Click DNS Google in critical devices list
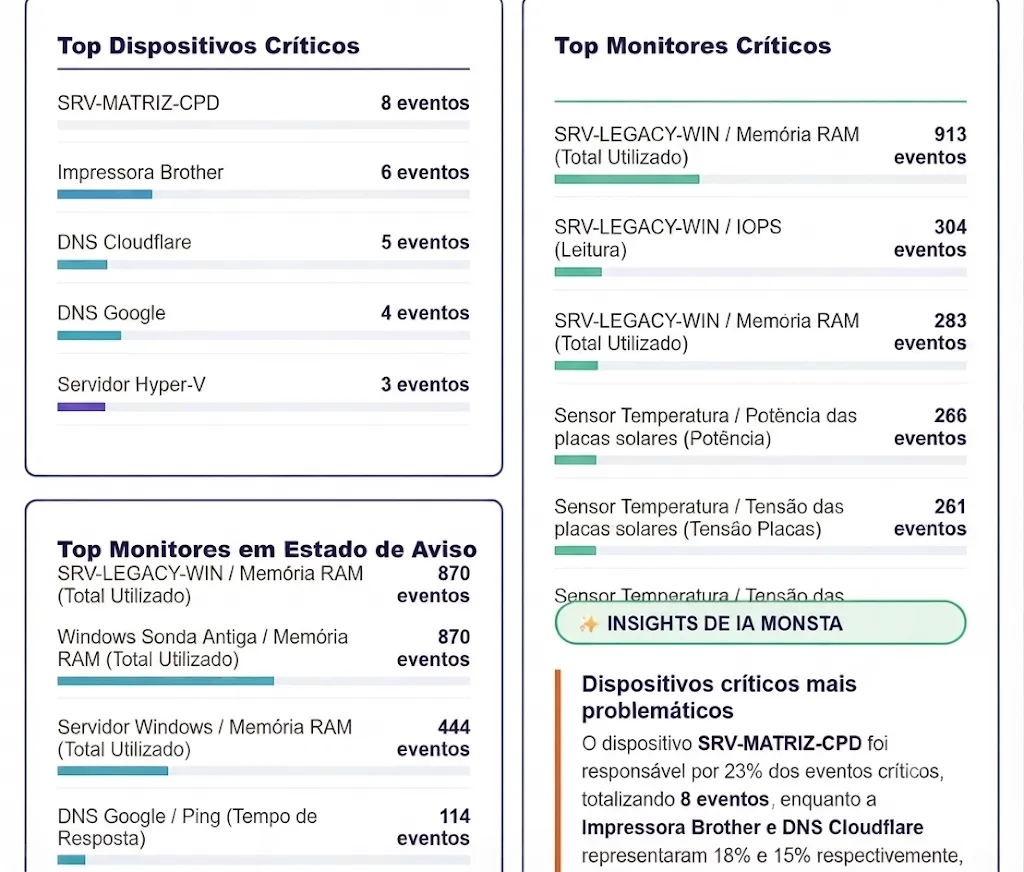1024x872 pixels. [112, 313]
